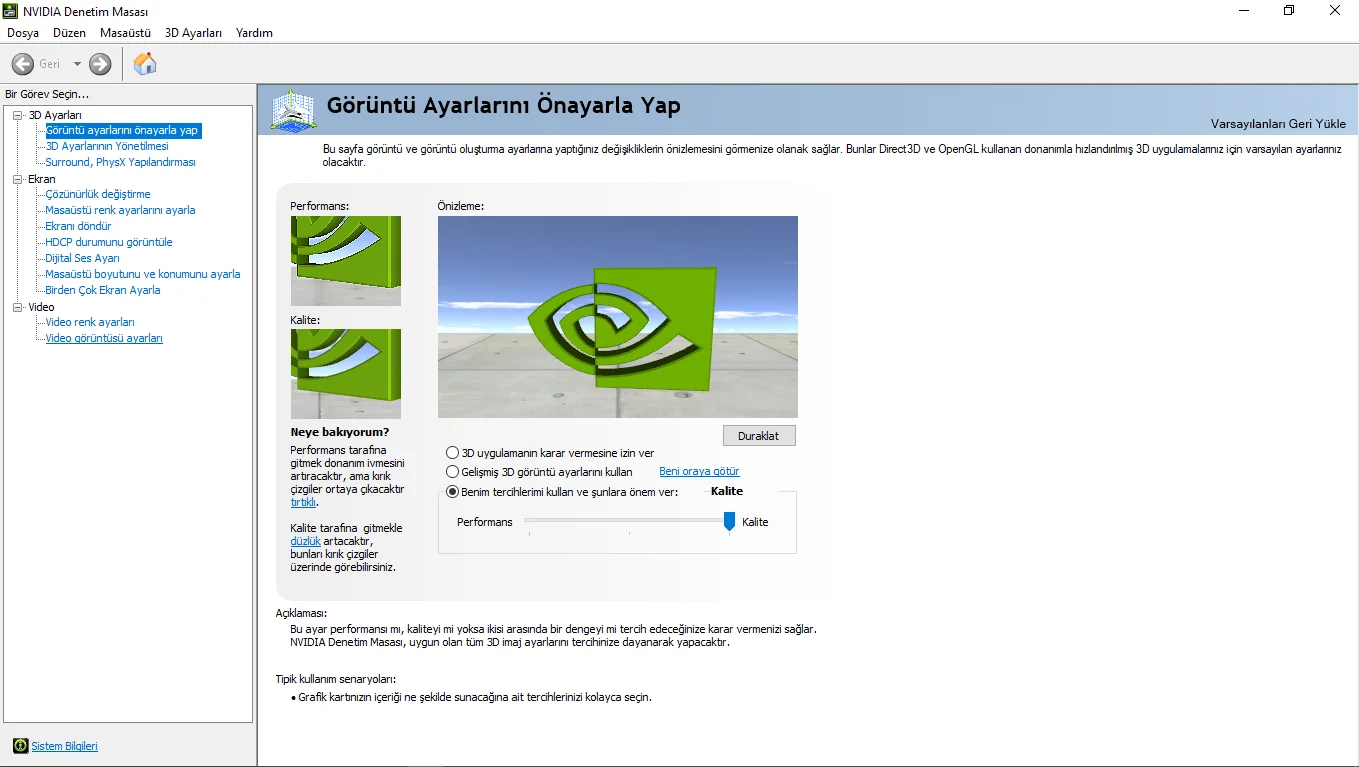Click the düzlük help link

[305, 541]
